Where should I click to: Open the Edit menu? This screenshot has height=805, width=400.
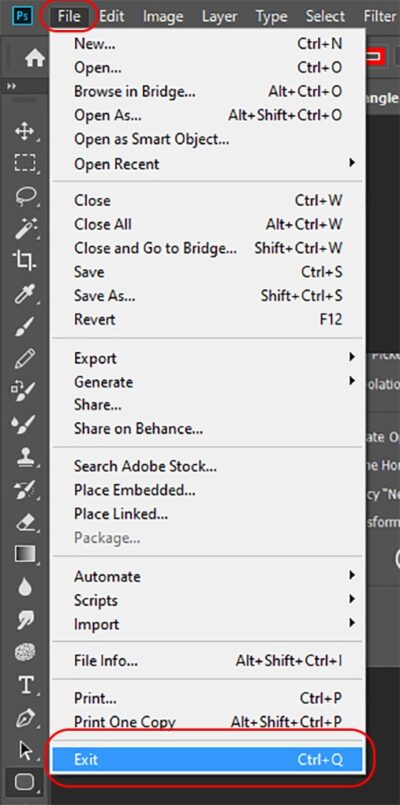[111, 16]
